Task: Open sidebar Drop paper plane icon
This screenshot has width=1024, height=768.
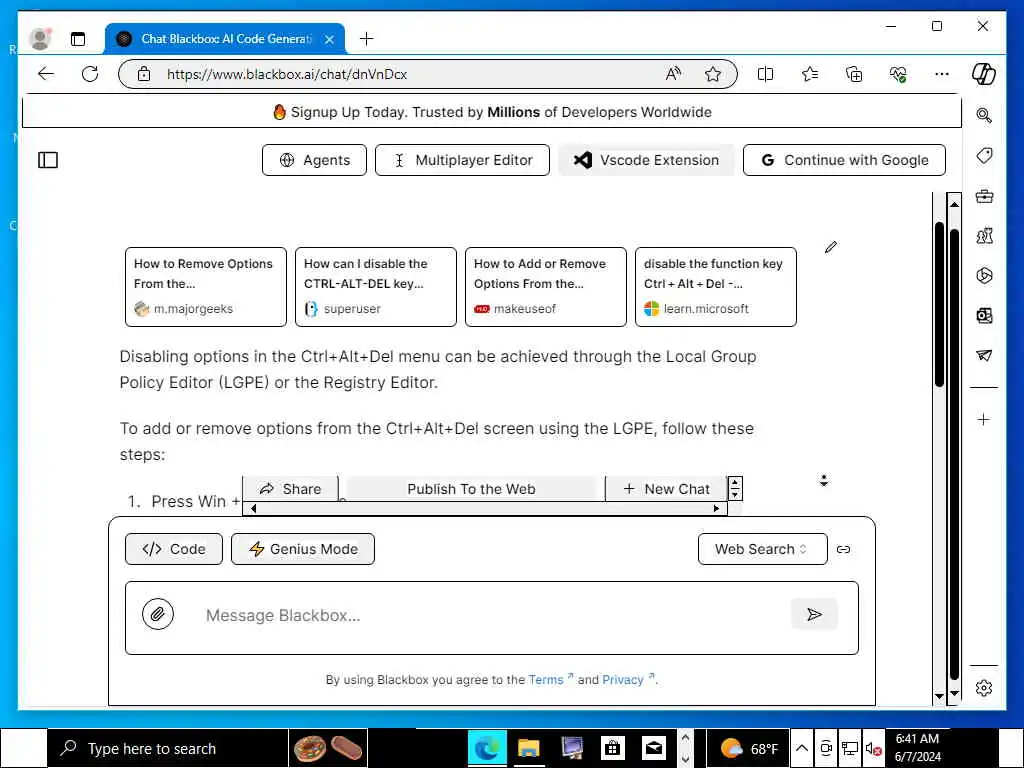Action: [984, 356]
